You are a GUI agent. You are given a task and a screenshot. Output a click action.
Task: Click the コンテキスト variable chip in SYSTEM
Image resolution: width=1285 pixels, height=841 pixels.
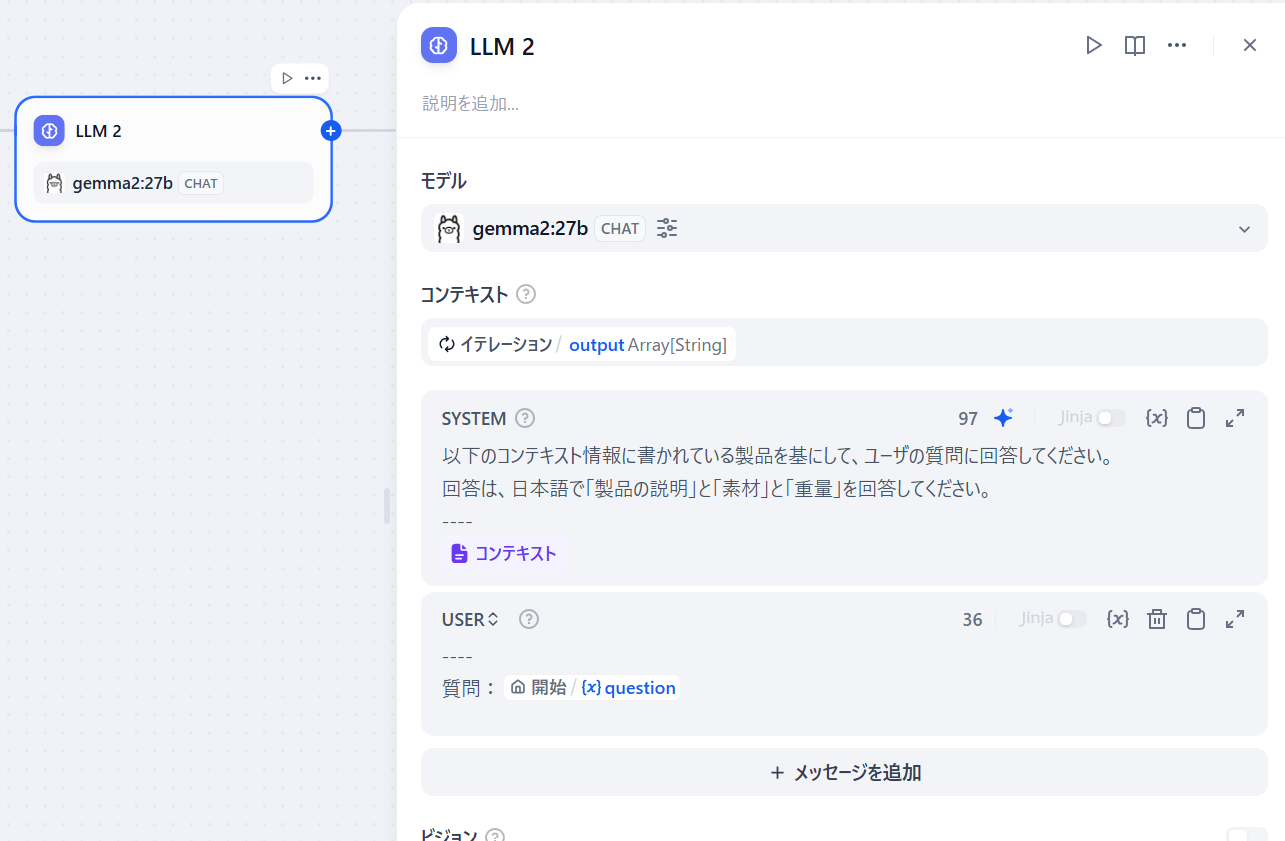tap(504, 553)
